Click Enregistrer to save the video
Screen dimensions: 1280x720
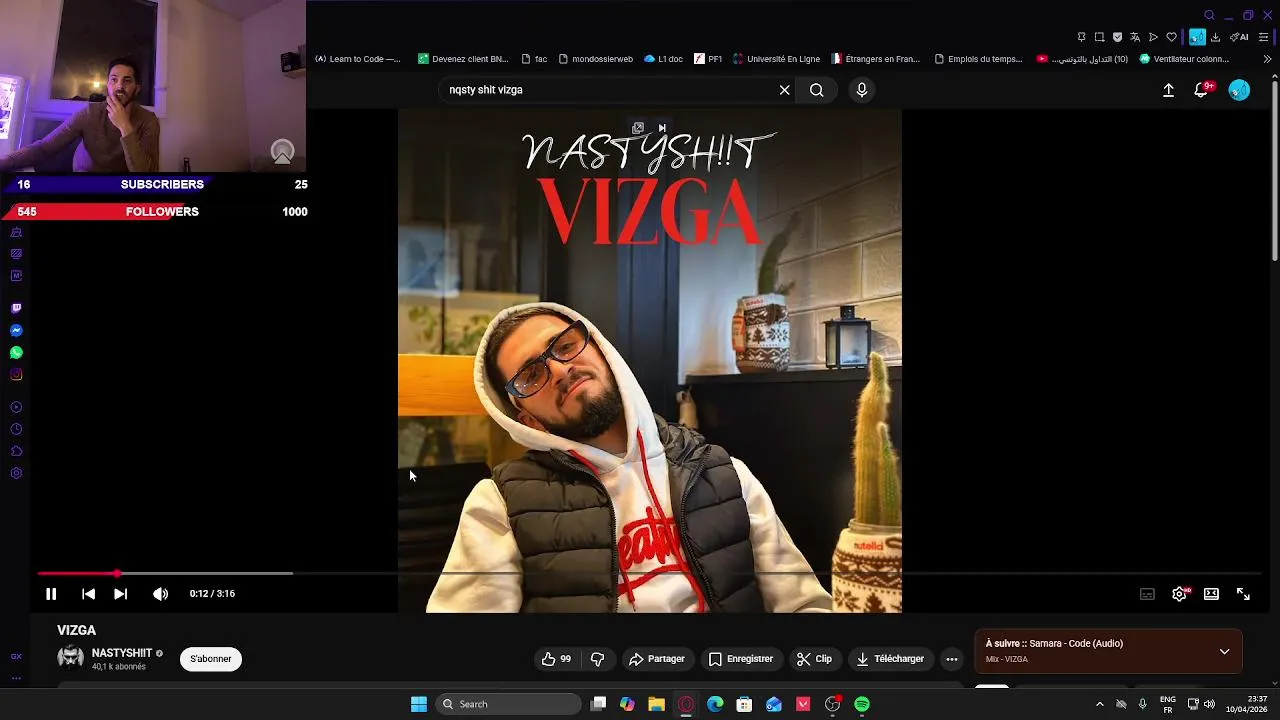tap(741, 659)
